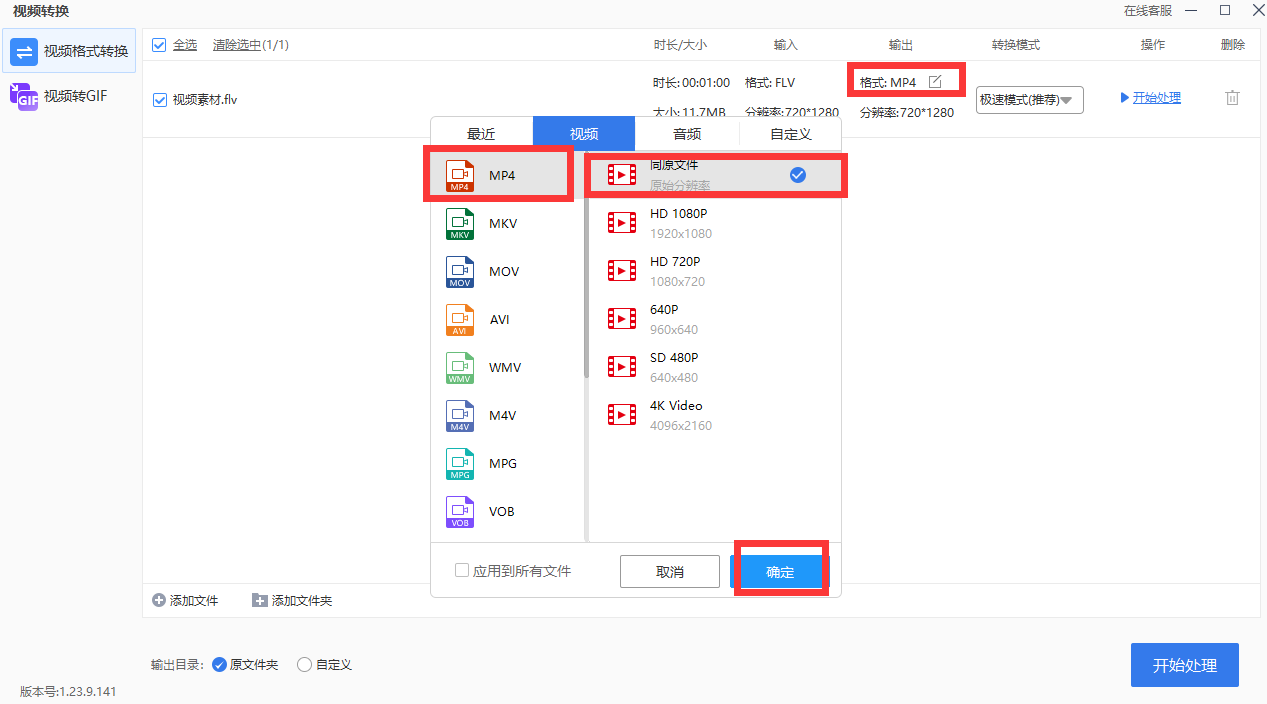Image resolution: width=1267 pixels, height=704 pixels.
Task: Switch to the 音频 tab
Action: 687,134
